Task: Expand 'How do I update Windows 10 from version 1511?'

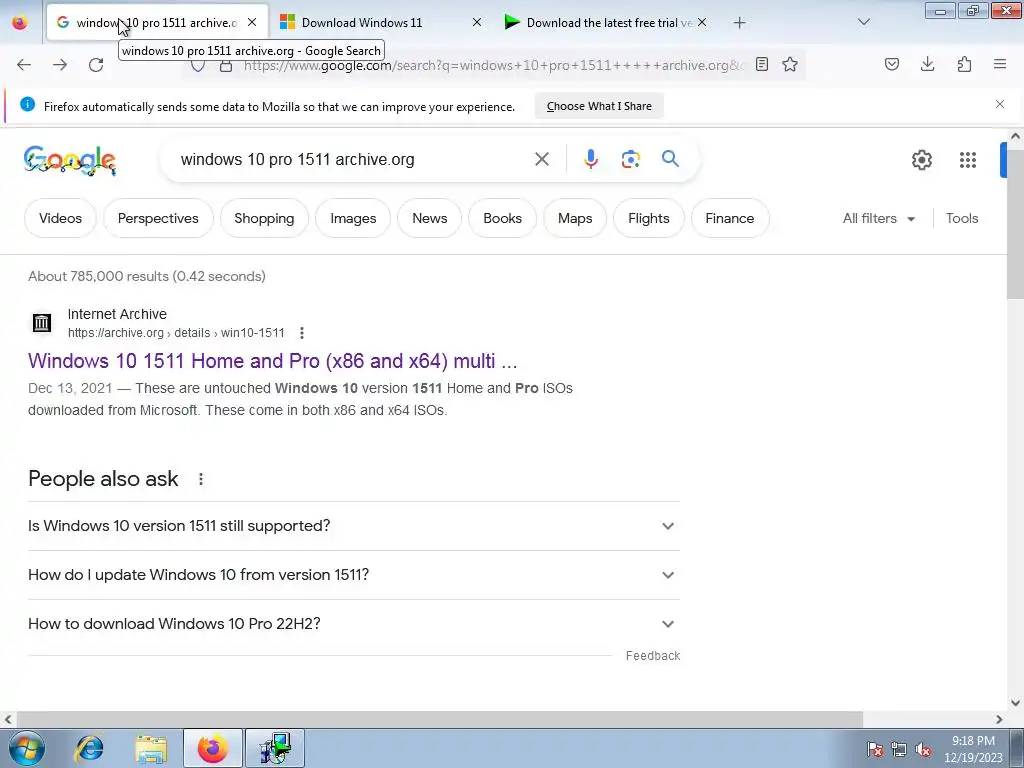Action: point(354,575)
